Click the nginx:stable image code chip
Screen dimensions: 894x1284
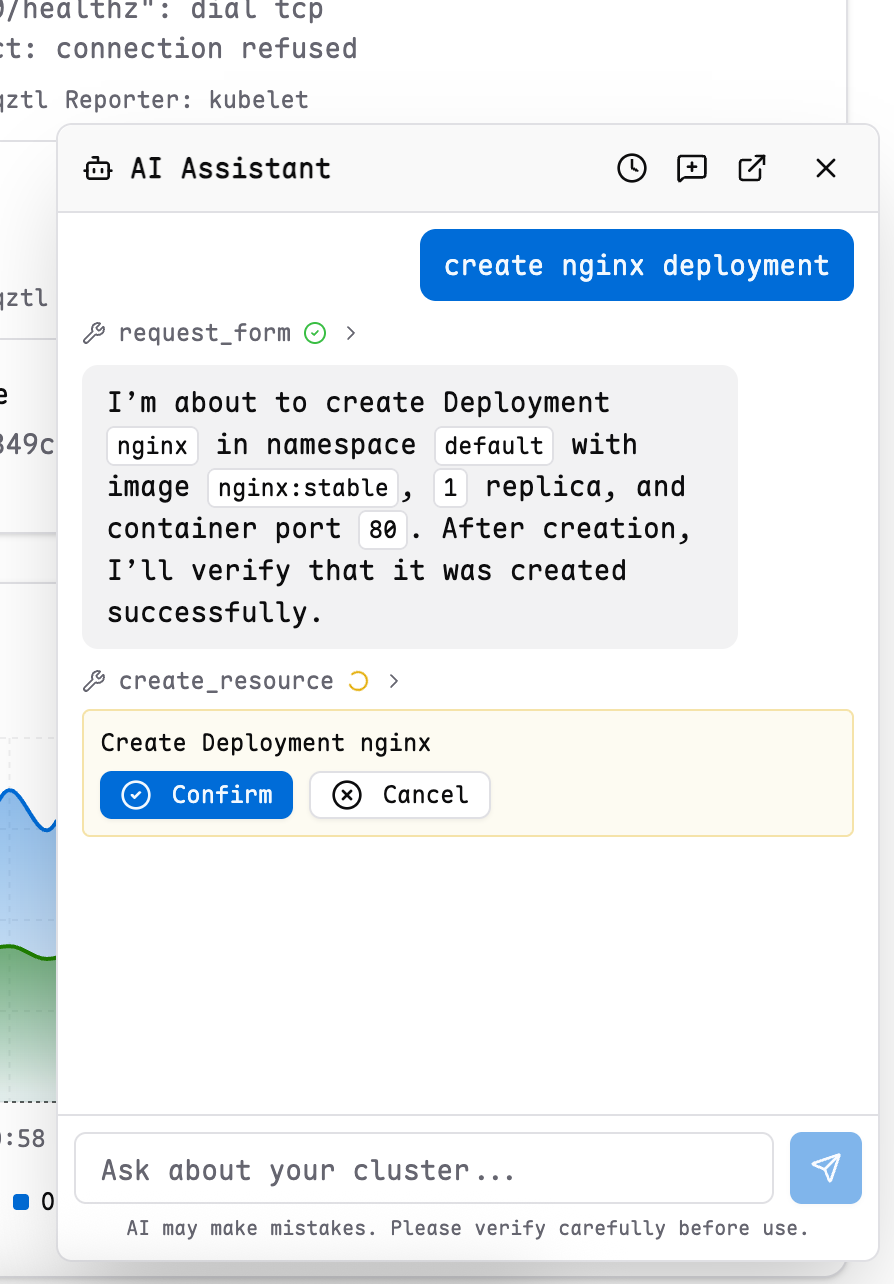(x=303, y=488)
